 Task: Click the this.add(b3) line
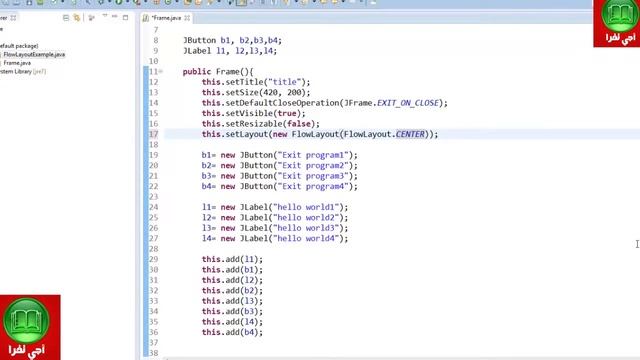click(x=232, y=311)
